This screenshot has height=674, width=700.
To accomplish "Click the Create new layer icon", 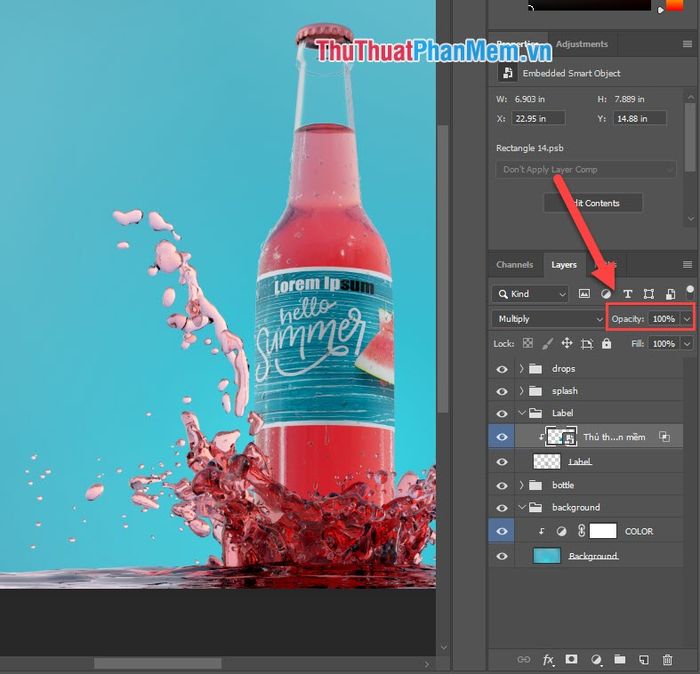I will point(644,660).
